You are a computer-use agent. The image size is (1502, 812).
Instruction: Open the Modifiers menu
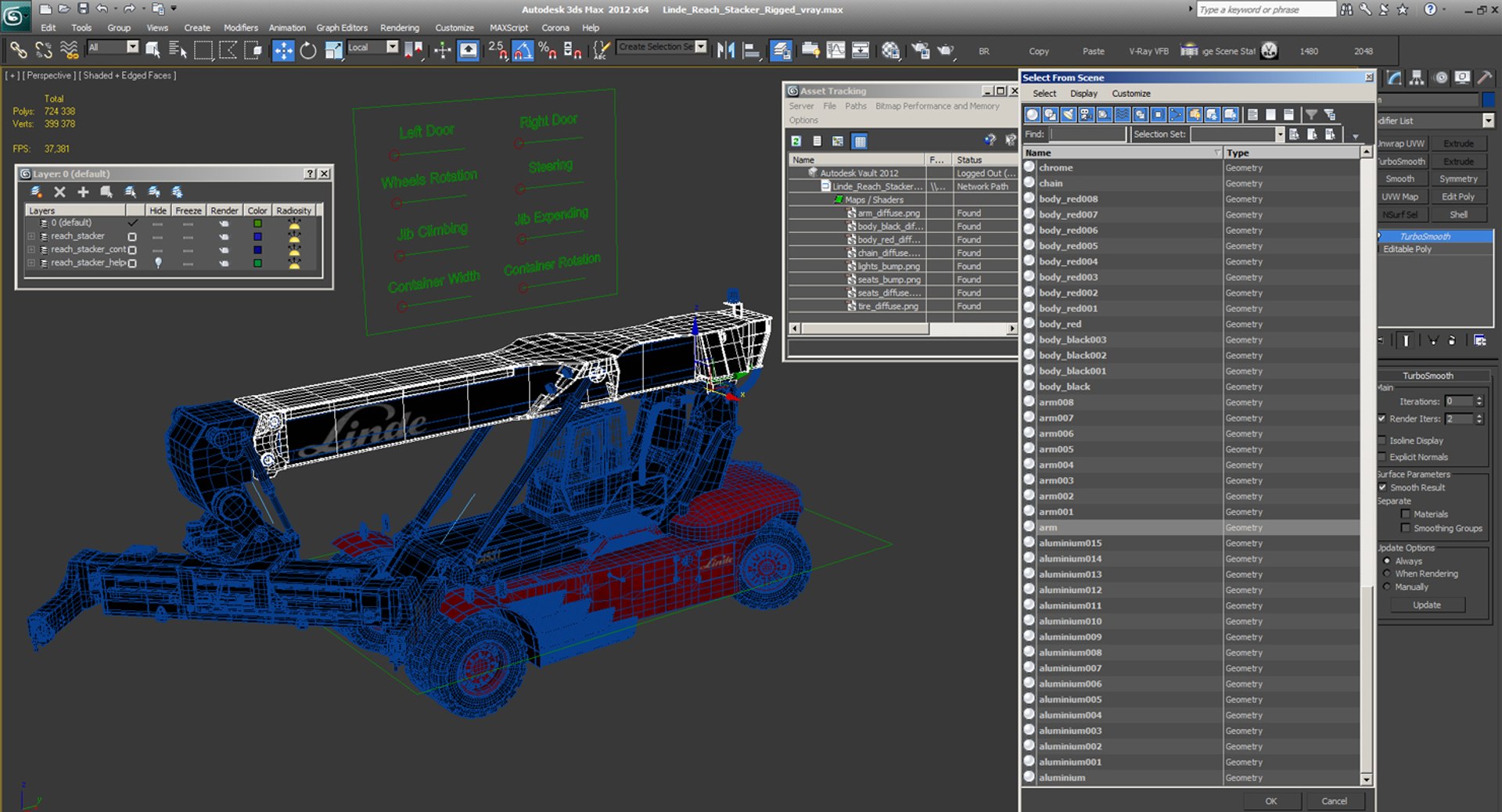click(x=241, y=27)
